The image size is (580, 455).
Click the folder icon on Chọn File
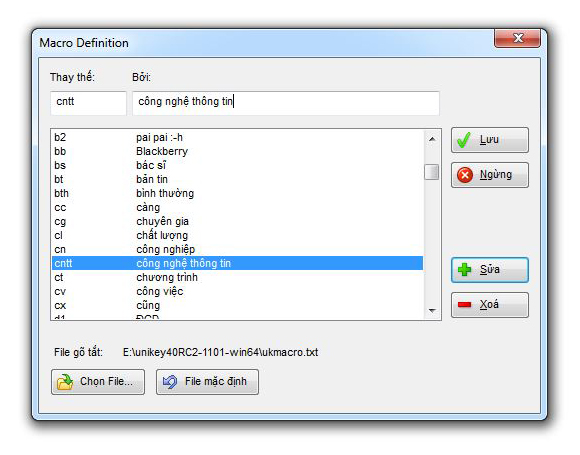click(65, 382)
